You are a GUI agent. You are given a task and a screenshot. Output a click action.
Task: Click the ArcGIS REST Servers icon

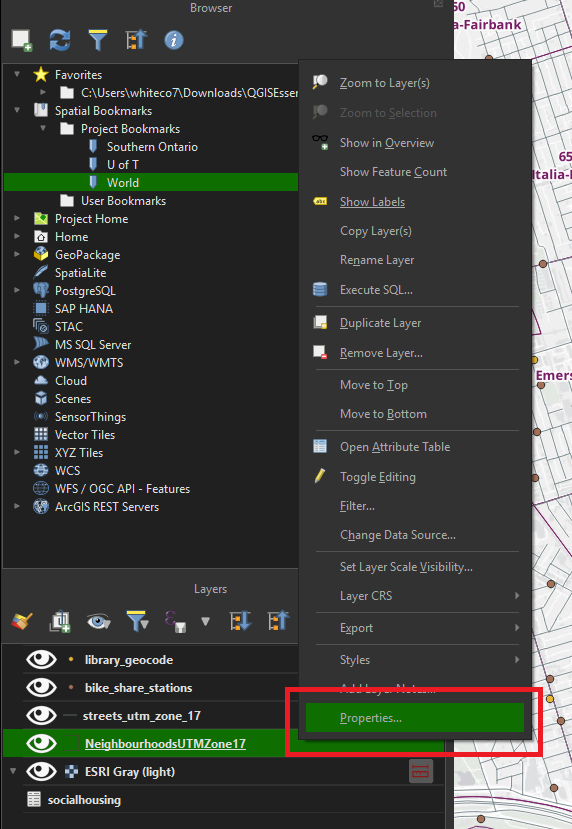(x=41, y=506)
